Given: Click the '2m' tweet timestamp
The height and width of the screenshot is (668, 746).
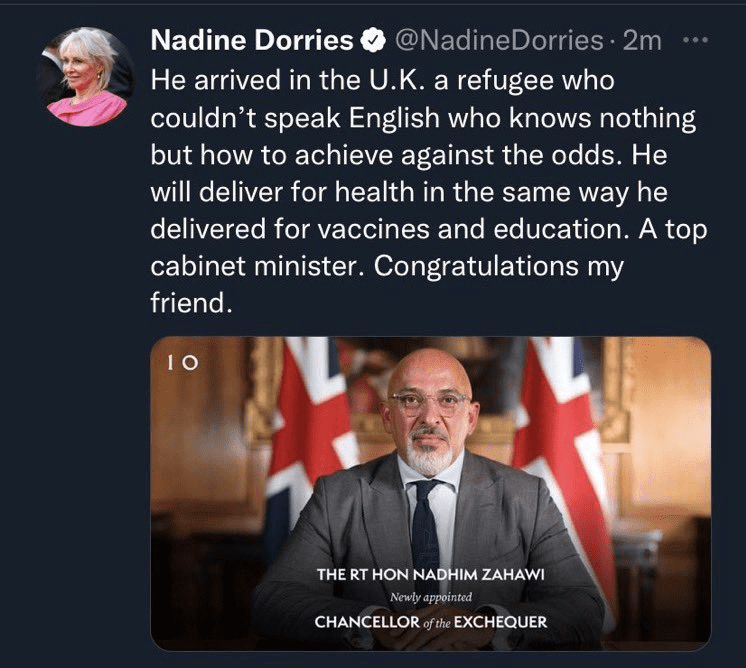Looking at the screenshot, I should [x=641, y=41].
